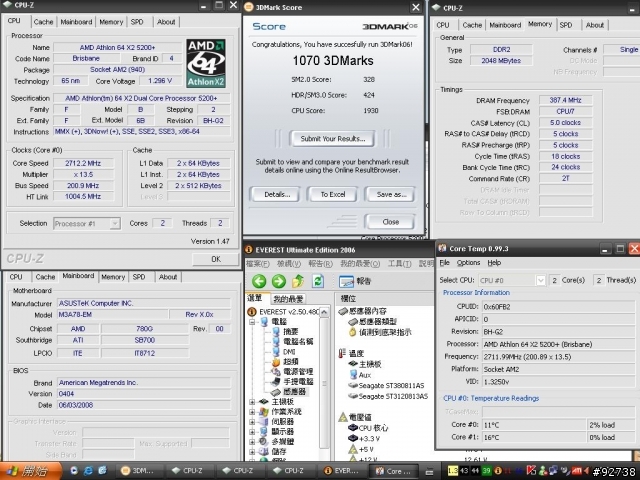Open the 工具 menu in EVEREST
The width and height of the screenshot is (640, 480).
click(x=399, y=264)
